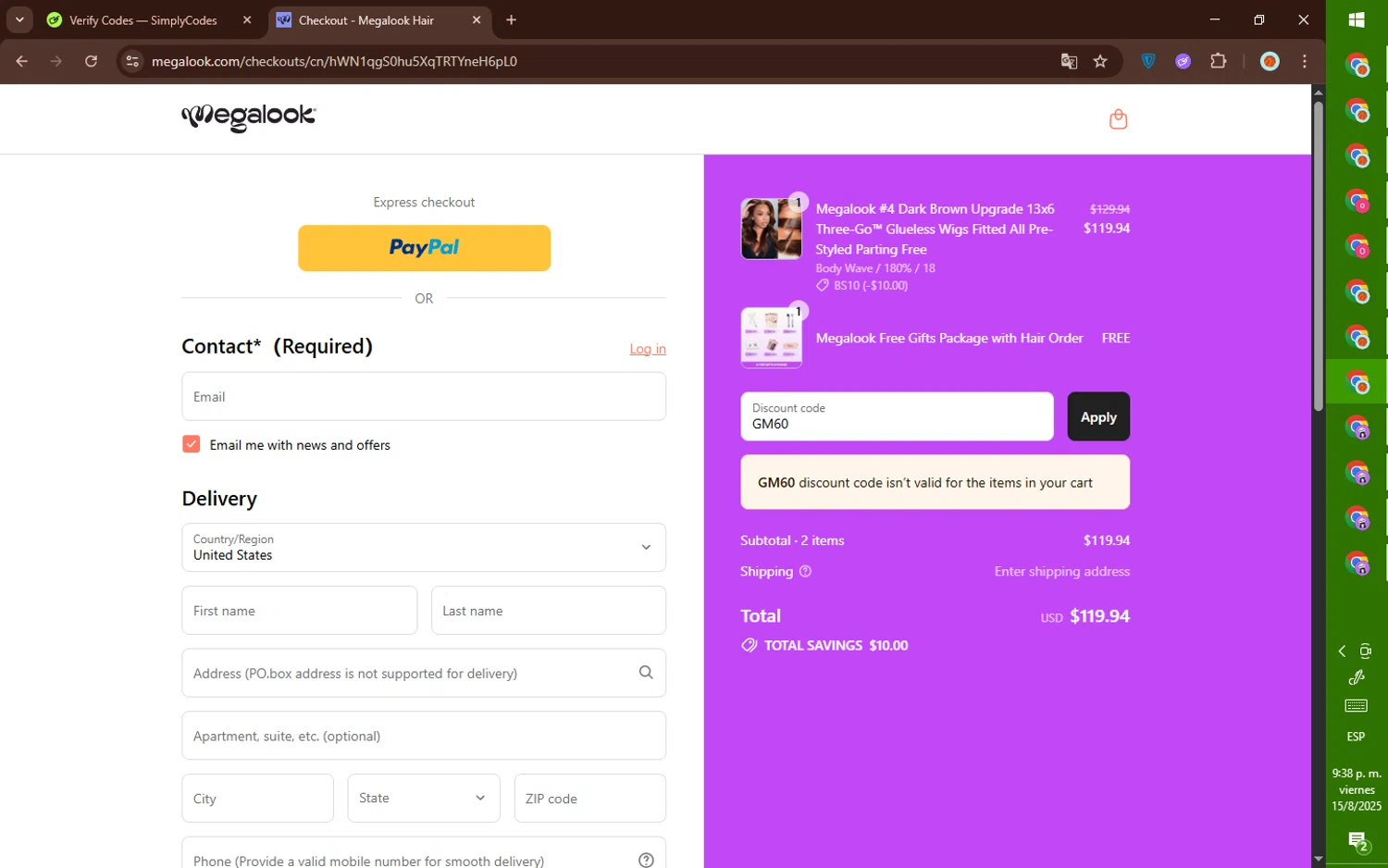This screenshot has width=1388, height=868.
Task: Bookmark this page with the star icon
Action: [x=1100, y=61]
